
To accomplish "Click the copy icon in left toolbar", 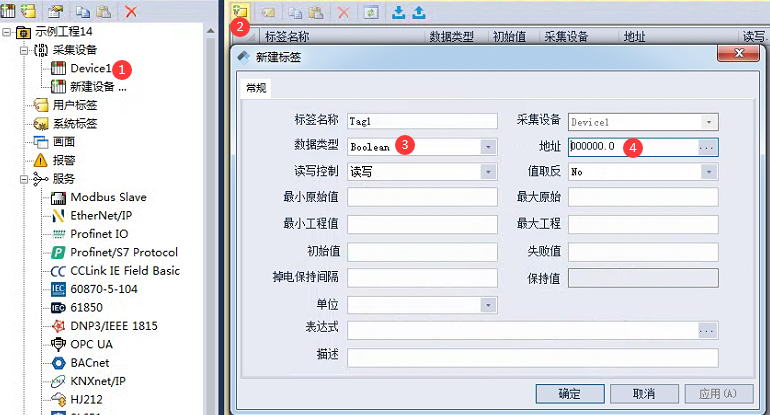I will pyautogui.click(x=82, y=11).
